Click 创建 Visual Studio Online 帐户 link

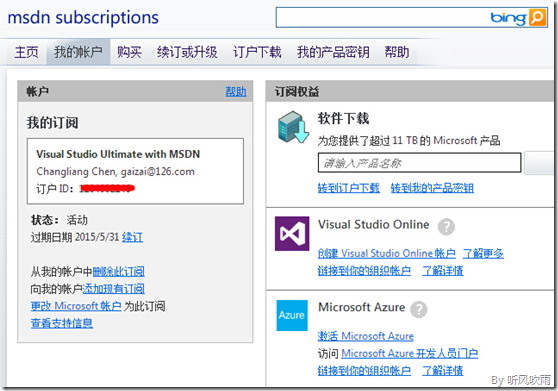[387, 253]
